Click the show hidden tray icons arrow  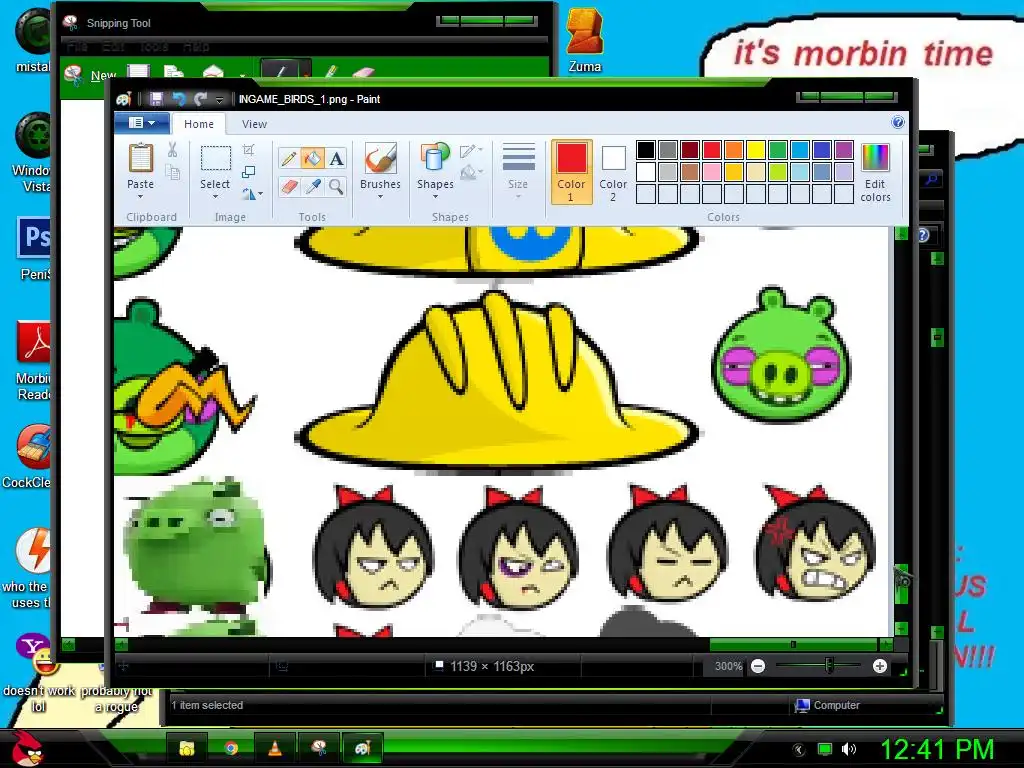pos(799,750)
